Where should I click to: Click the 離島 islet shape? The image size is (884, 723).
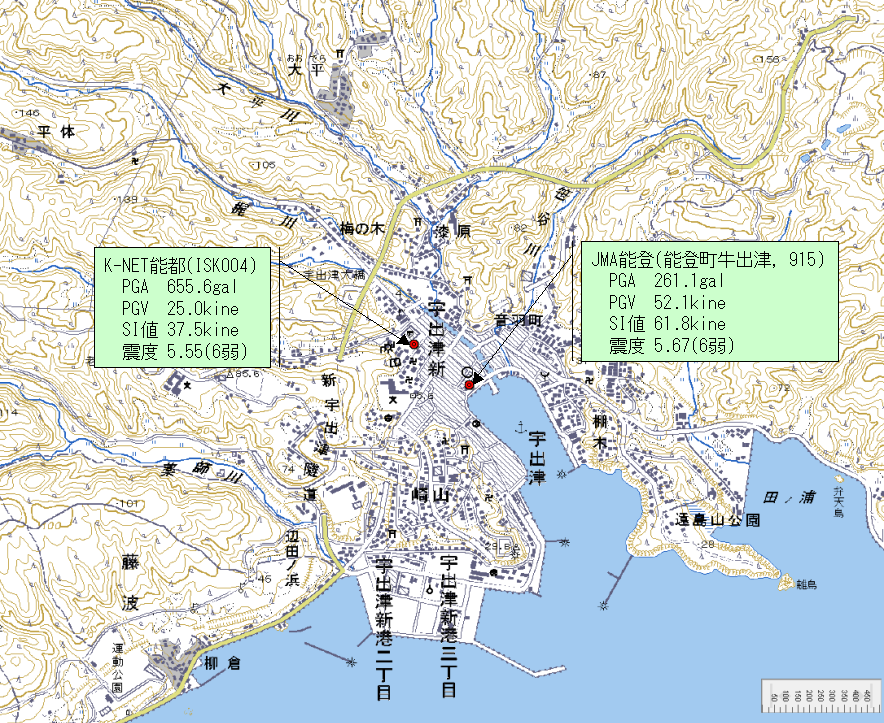tap(785, 582)
